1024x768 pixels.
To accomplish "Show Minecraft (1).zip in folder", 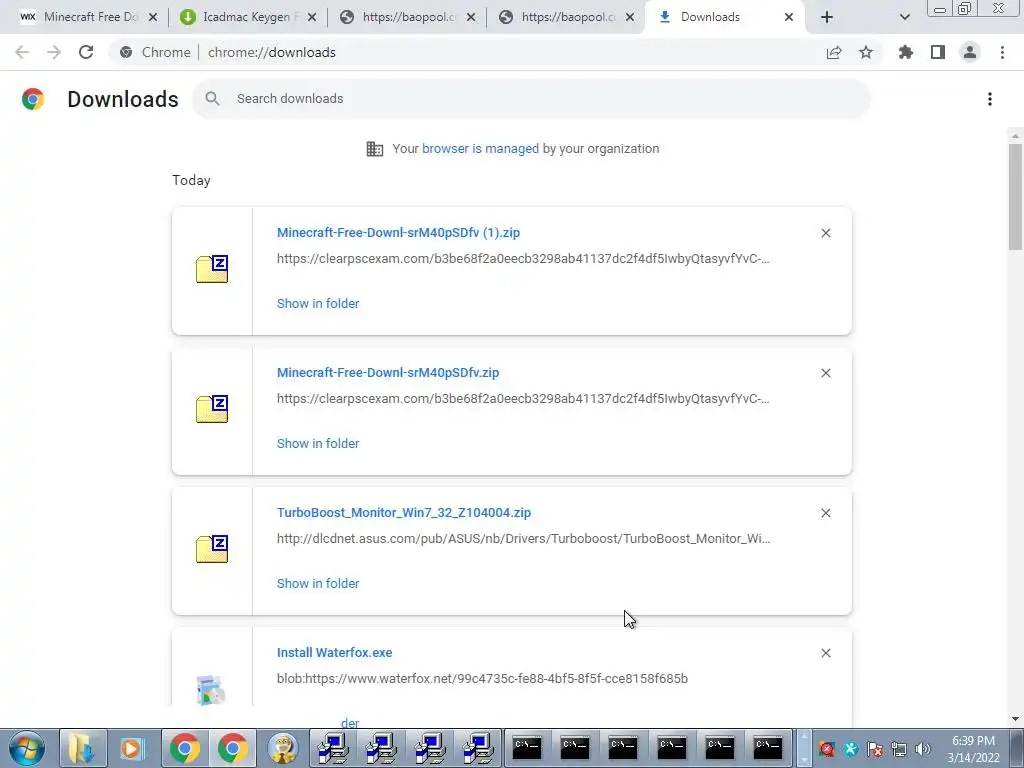I will point(318,304).
